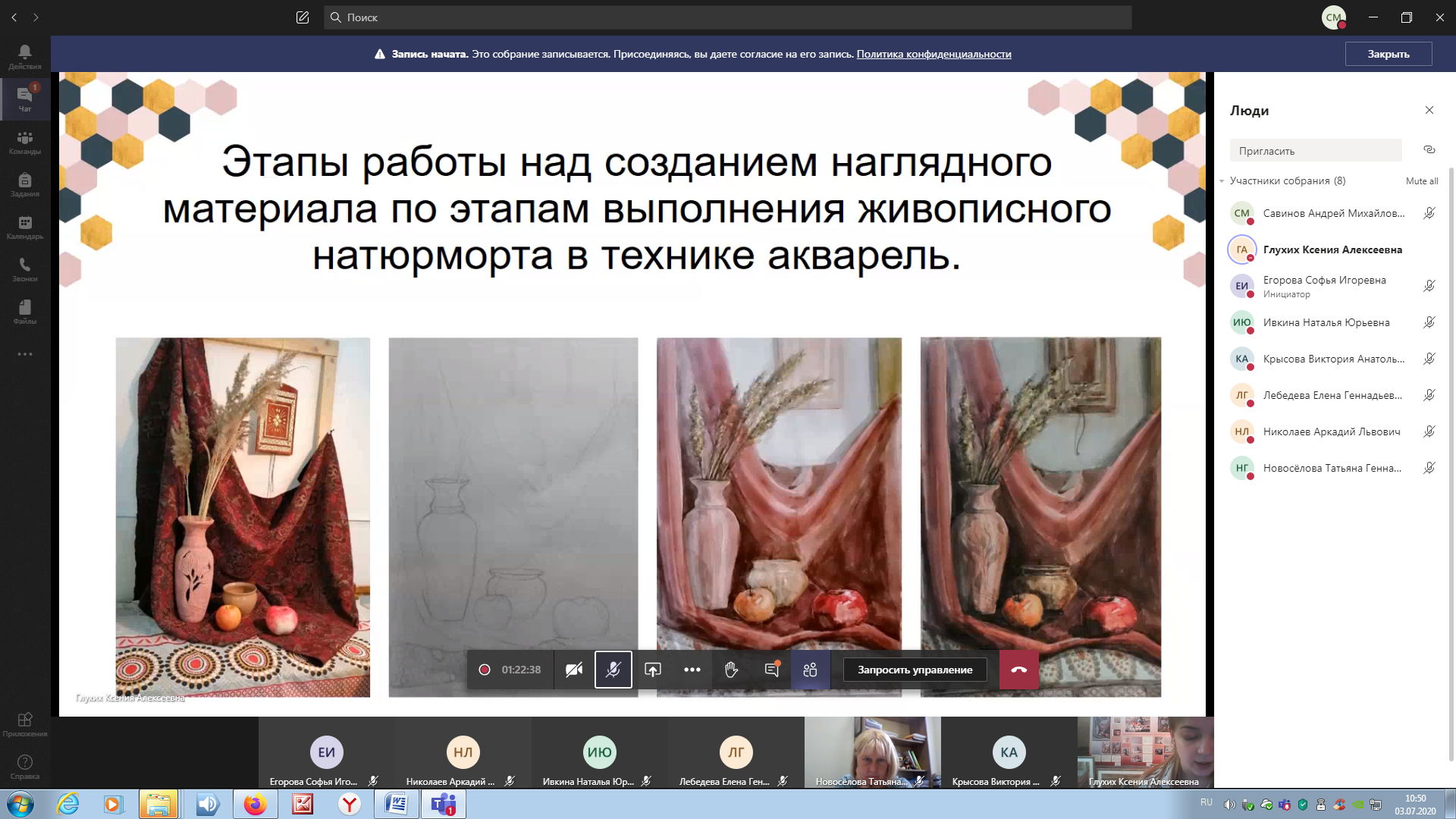Viewport: 1456px width, 819px height.
Task: Open the Windows Start button
Action: (x=20, y=805)
